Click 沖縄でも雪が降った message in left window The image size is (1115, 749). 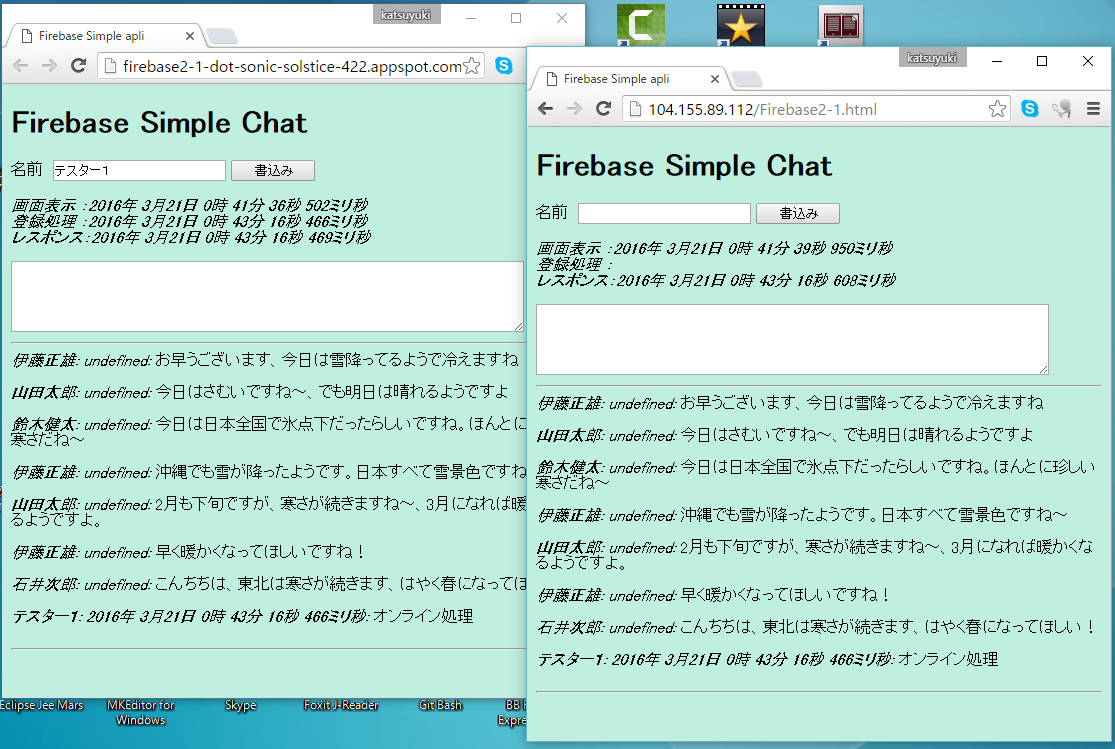pos(269,472)
